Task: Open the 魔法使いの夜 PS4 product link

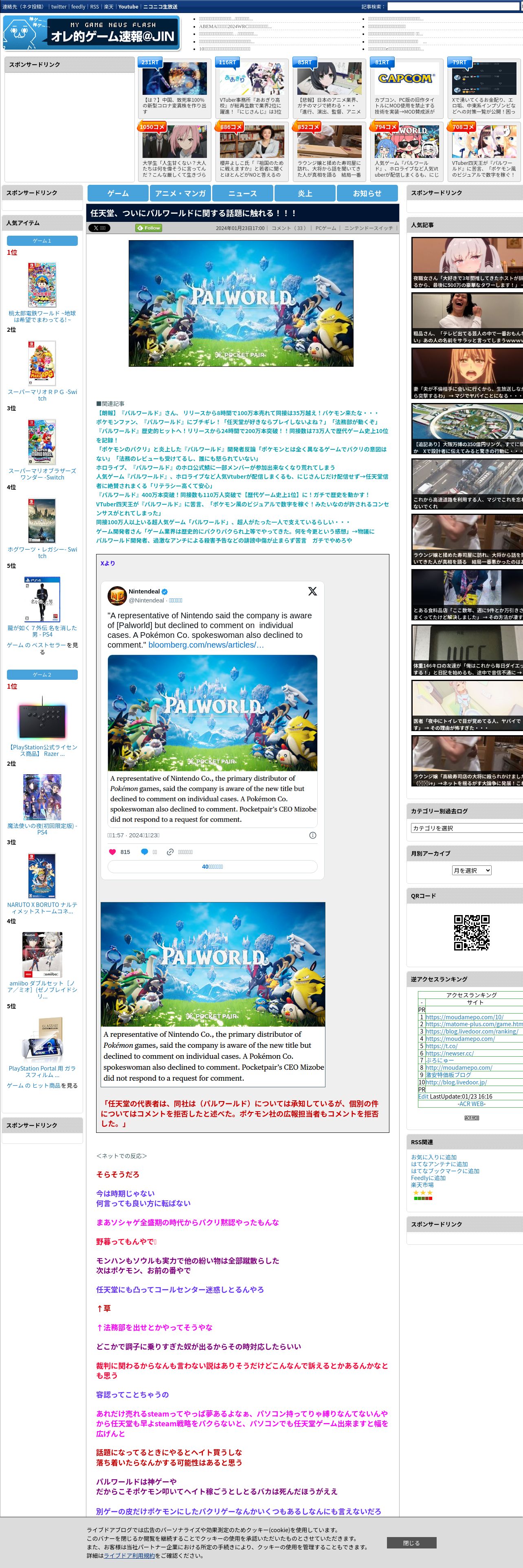Action: pos(42,829)
